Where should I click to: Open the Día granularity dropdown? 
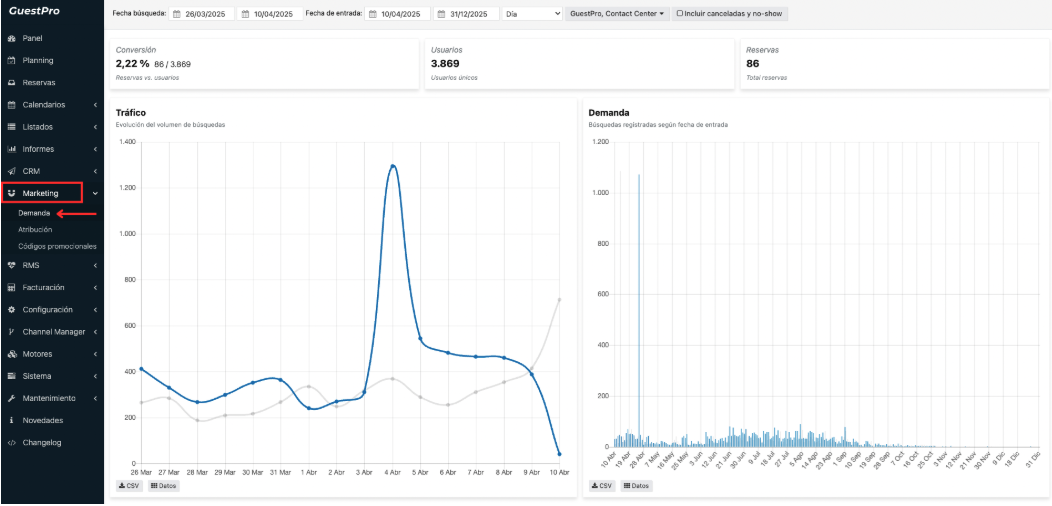pos(531,15)
